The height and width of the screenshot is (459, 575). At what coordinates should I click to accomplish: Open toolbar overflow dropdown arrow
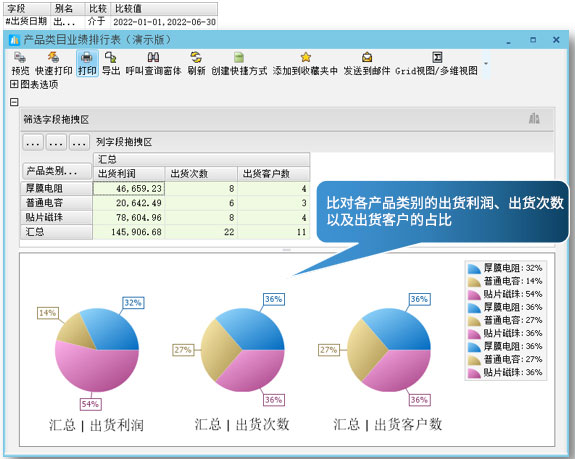point(486,64)
